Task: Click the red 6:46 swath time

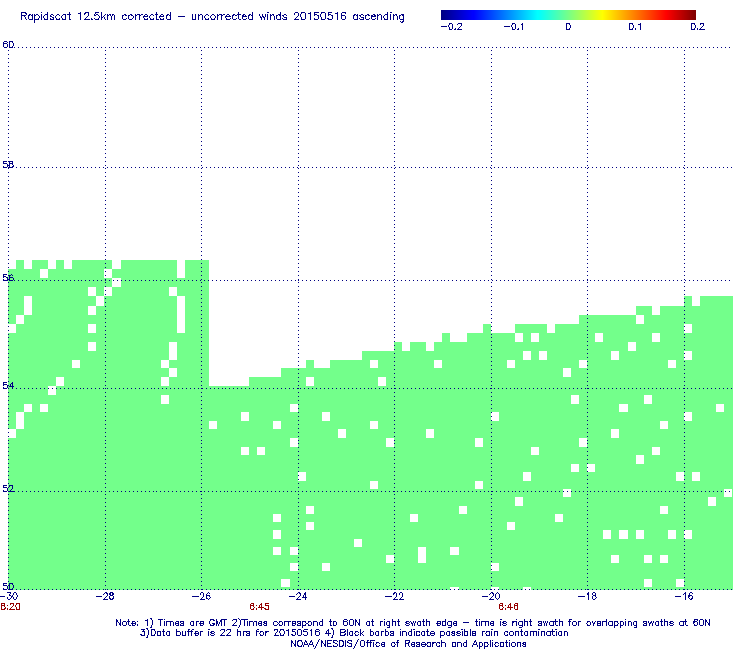Action: click(508, 607)
